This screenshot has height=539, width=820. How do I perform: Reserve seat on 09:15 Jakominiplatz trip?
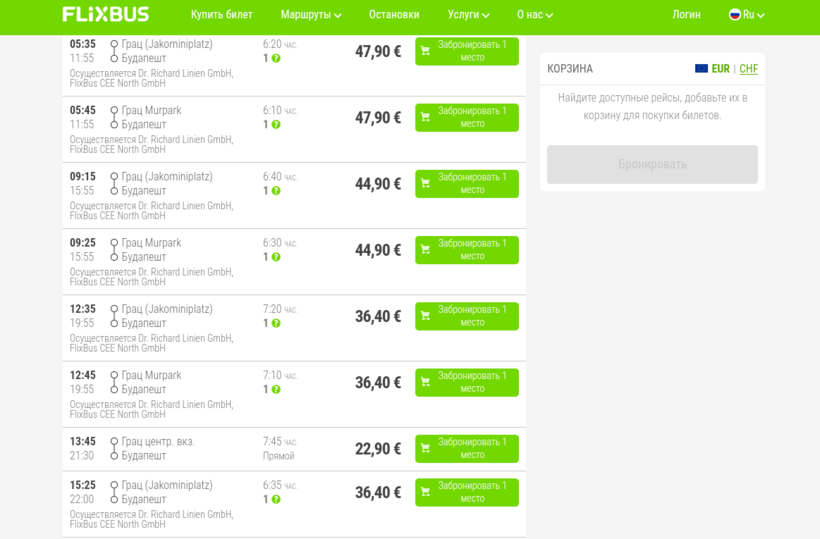pyautogui.click(x=467, y=184)
